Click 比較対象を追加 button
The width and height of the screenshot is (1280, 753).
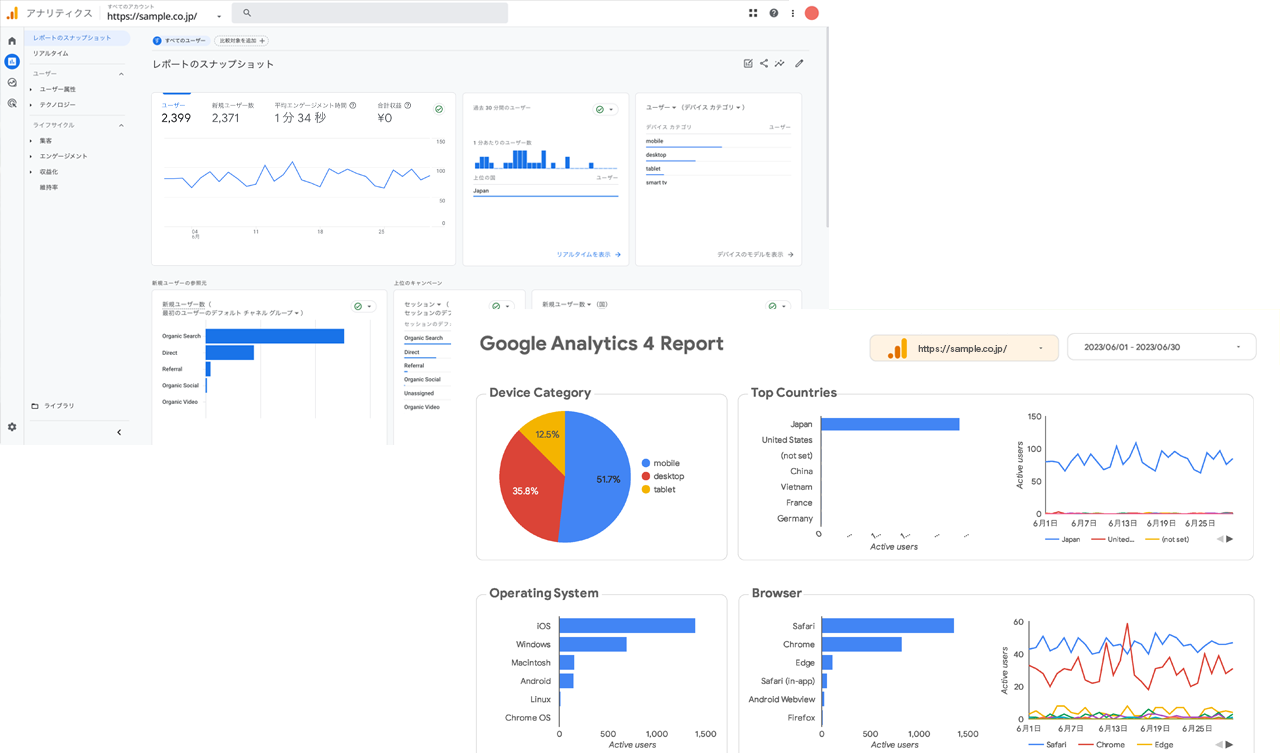click(x=242, y=41)
